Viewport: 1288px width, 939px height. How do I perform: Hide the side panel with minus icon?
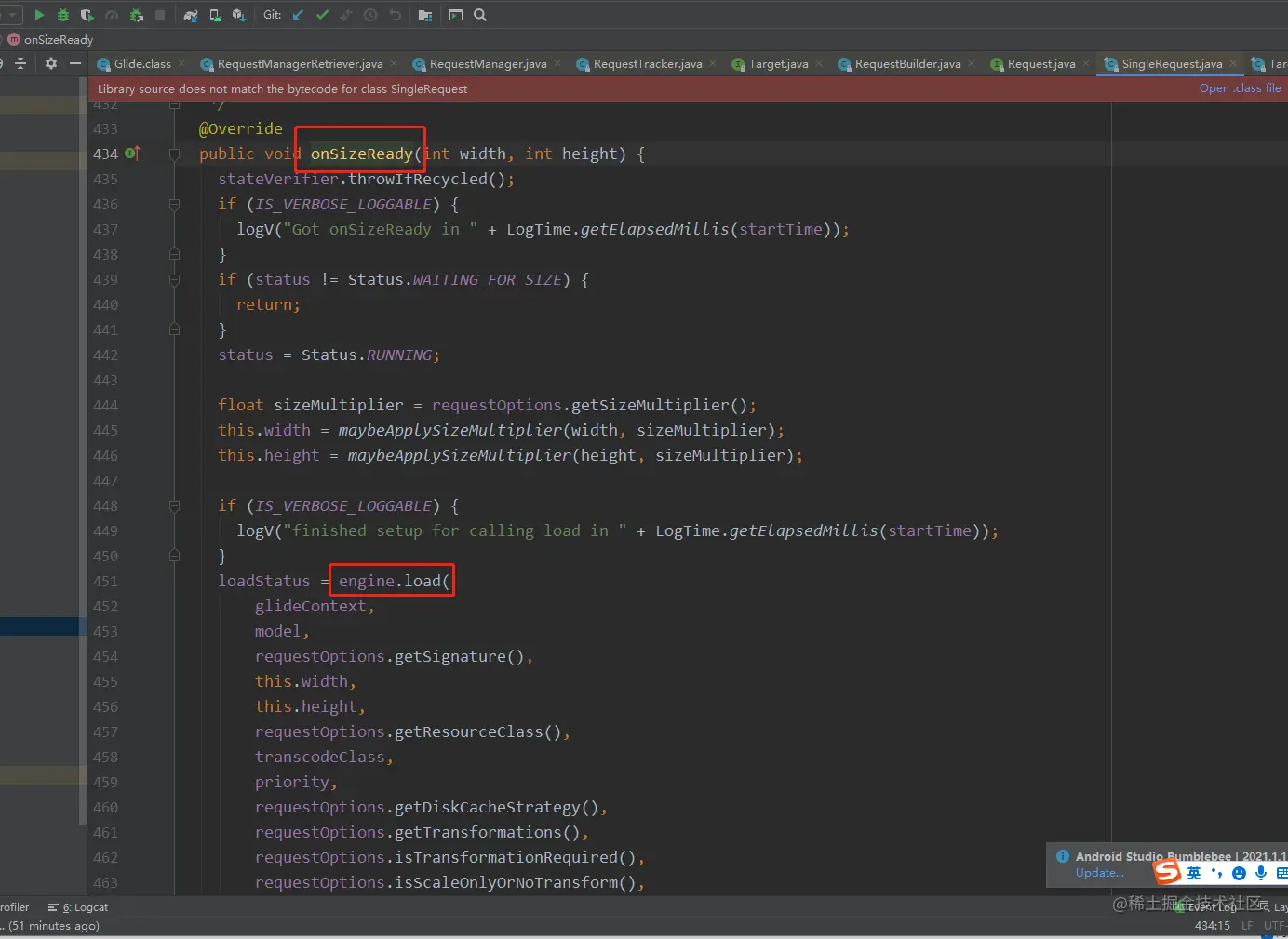pos(75,63)
